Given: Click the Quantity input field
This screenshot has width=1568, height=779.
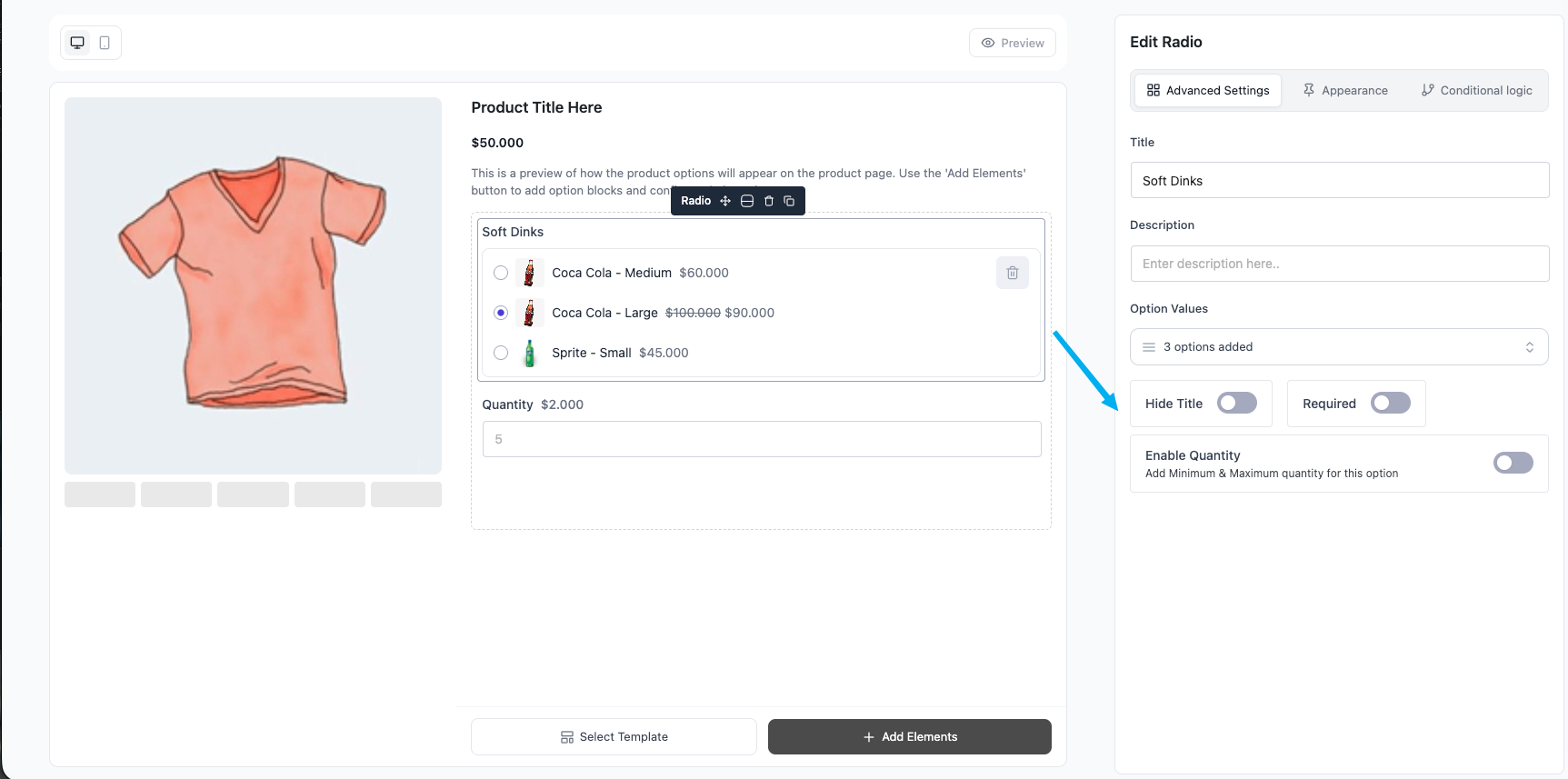Looking at the screenshot, I should click(x=762, y=439).
